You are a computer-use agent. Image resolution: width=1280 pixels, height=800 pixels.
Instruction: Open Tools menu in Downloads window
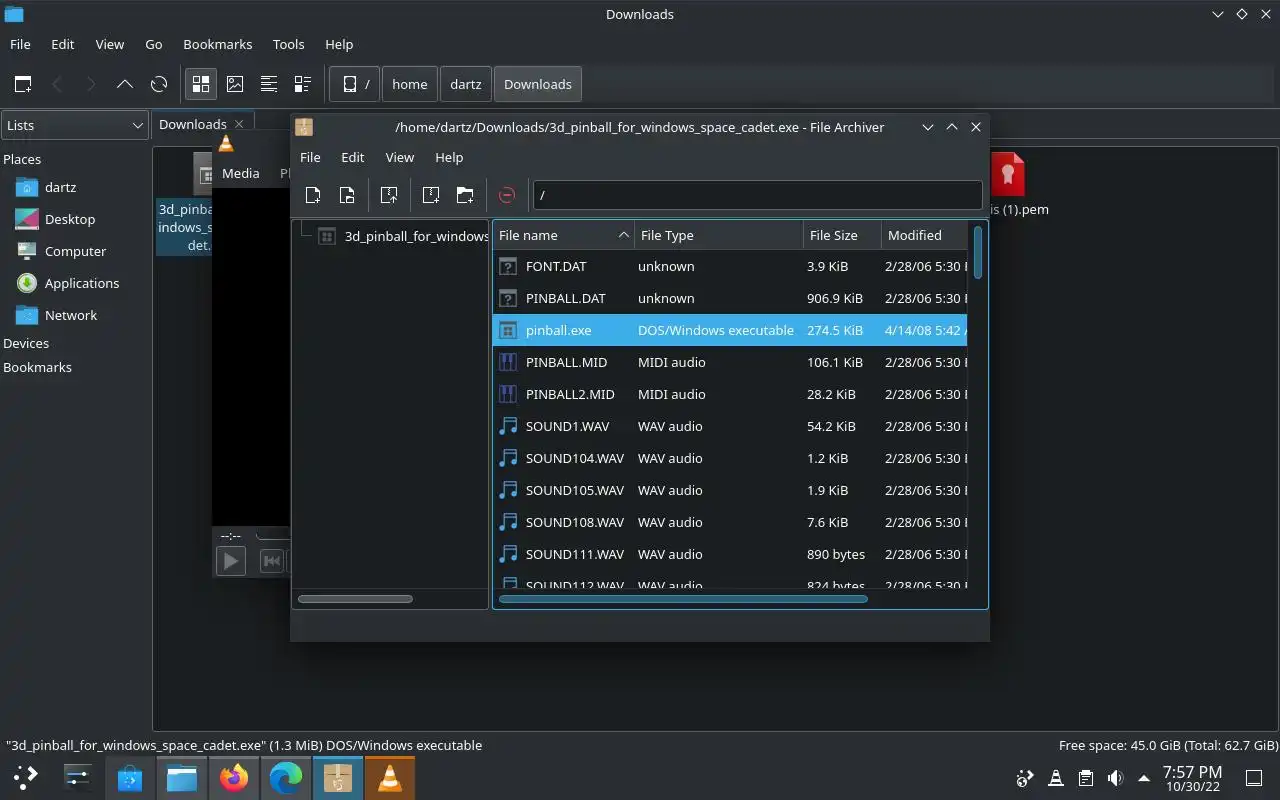pos(288,44)
